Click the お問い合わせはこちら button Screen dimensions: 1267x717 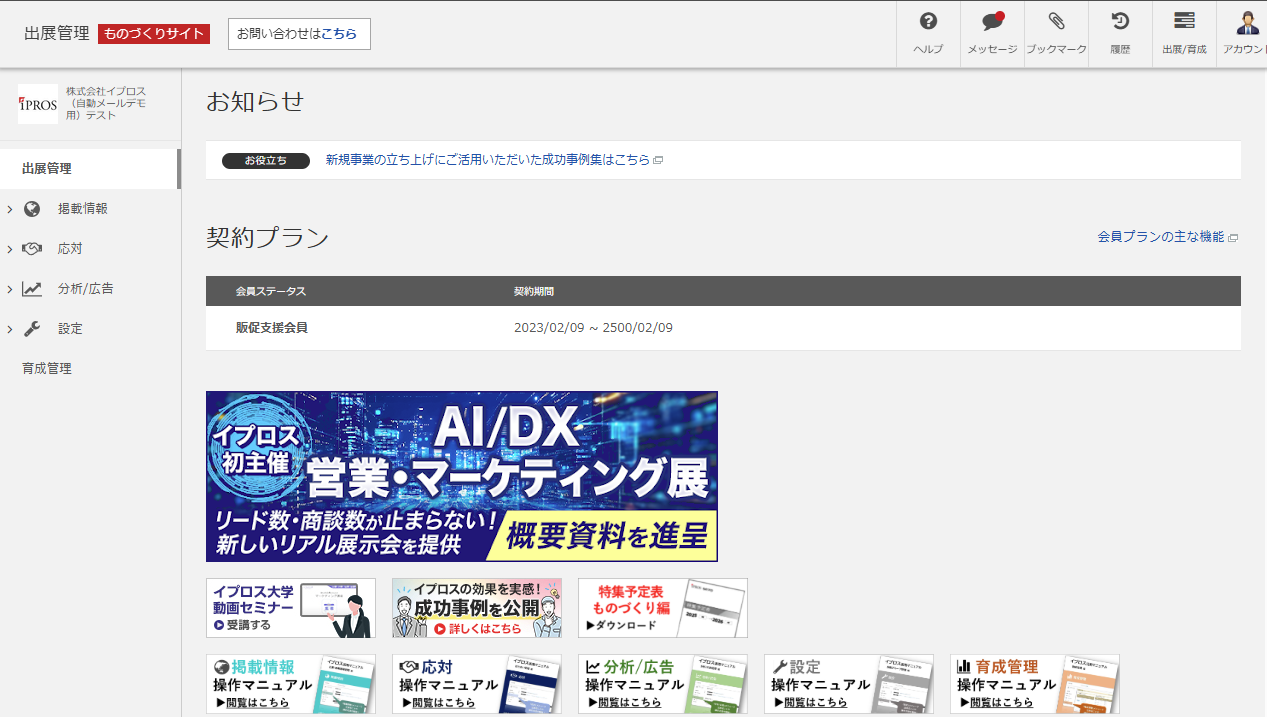(298, 34)
